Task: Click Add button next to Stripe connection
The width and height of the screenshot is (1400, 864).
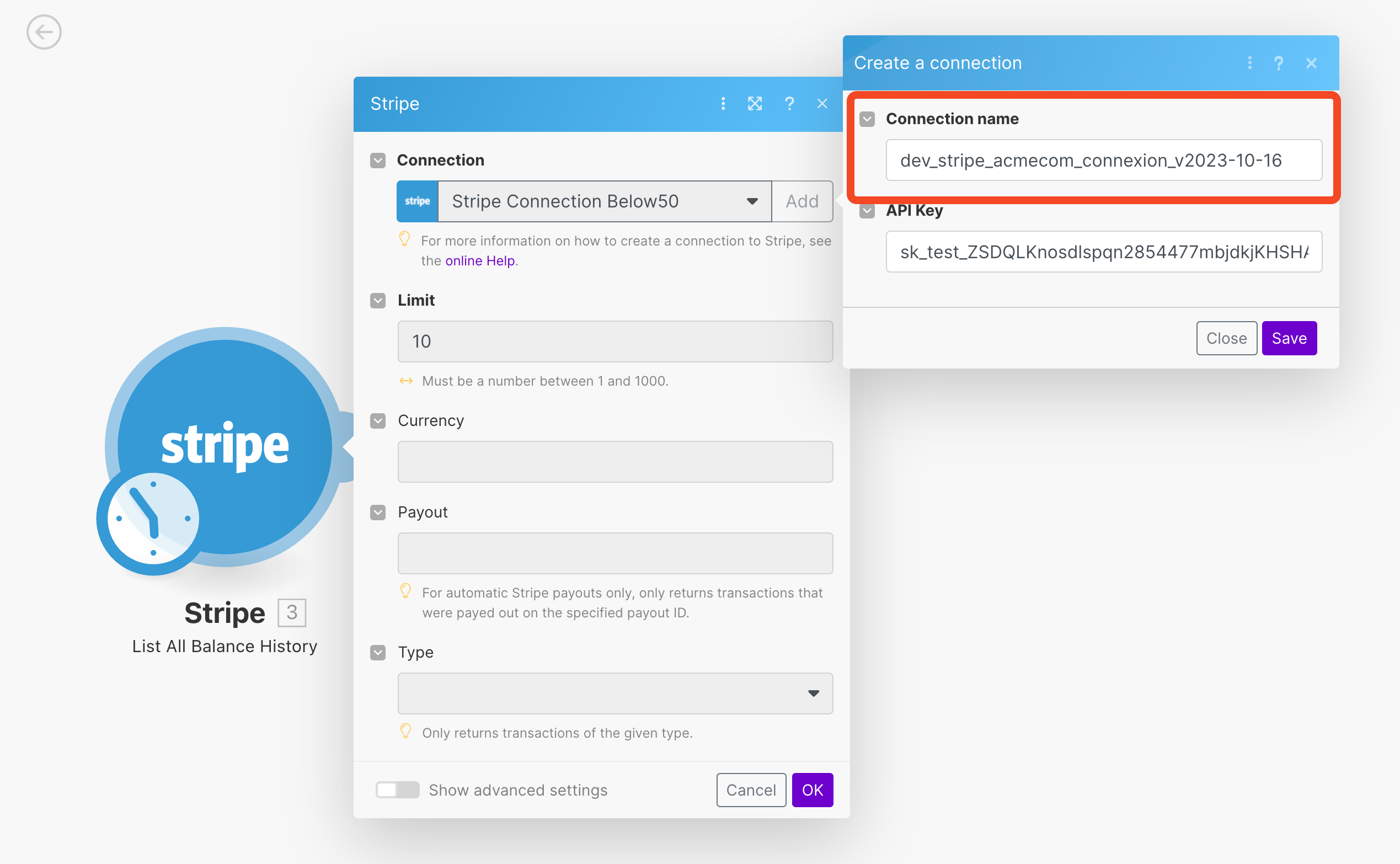Action: pyautogui.click(x=803, y=201)
